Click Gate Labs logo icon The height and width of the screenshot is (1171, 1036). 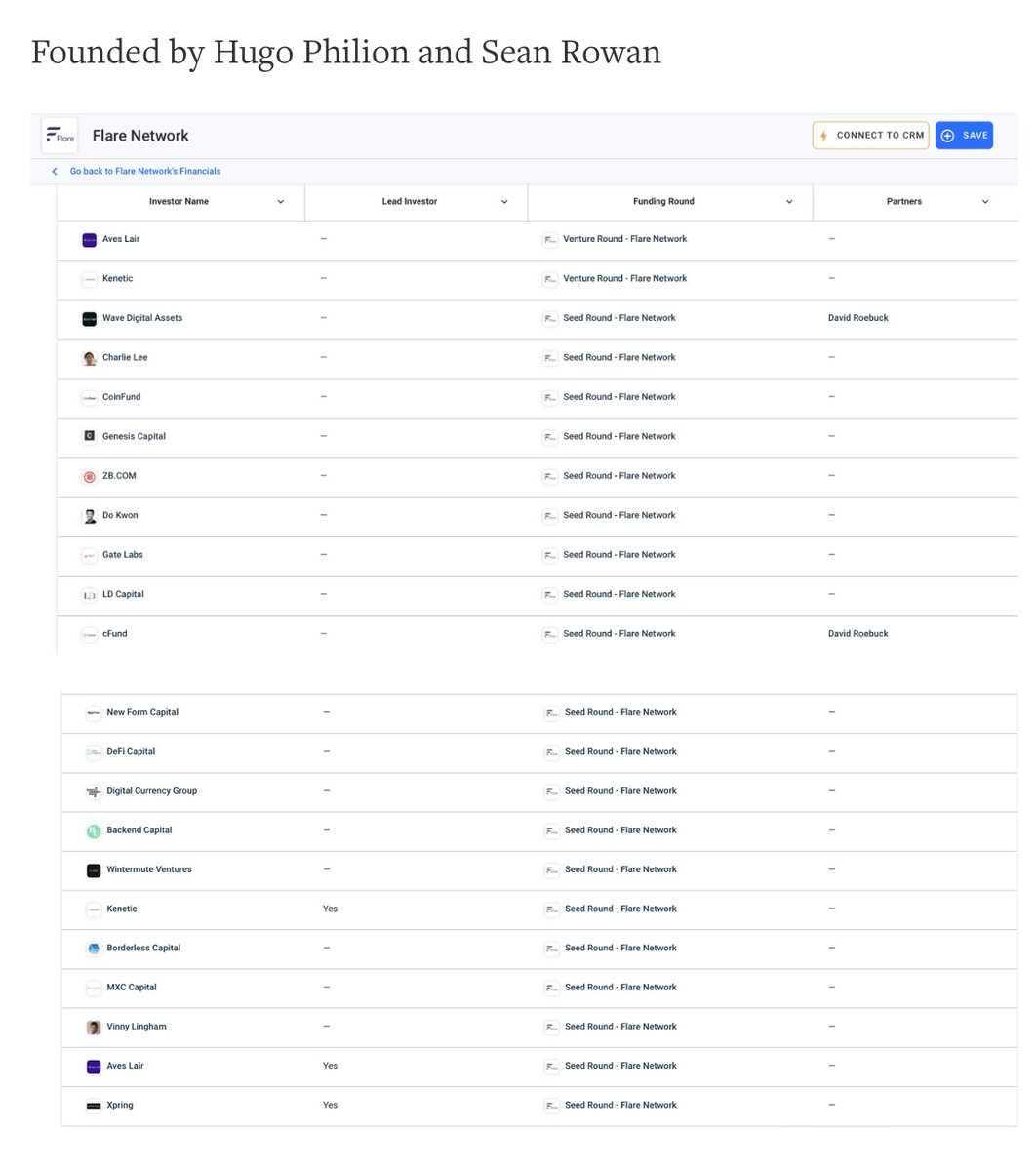(90, 555)
